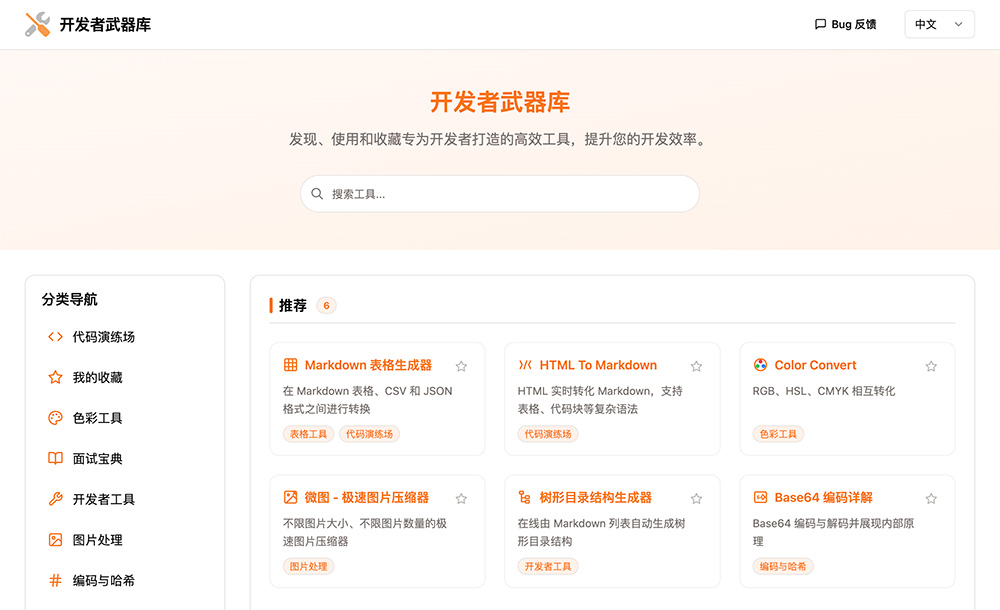The image size is (1000, 610).
Task: Click the Color Convert color wheel icon
Action: [760, 365]
